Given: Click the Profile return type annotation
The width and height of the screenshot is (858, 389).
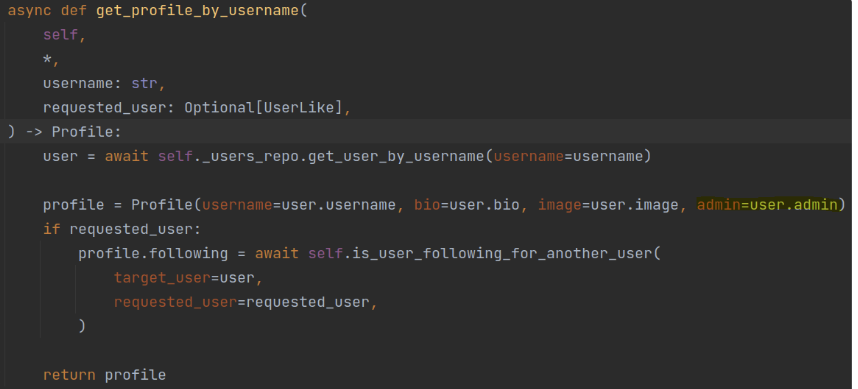Looking at the screenshot, I should tap(82, 132).
